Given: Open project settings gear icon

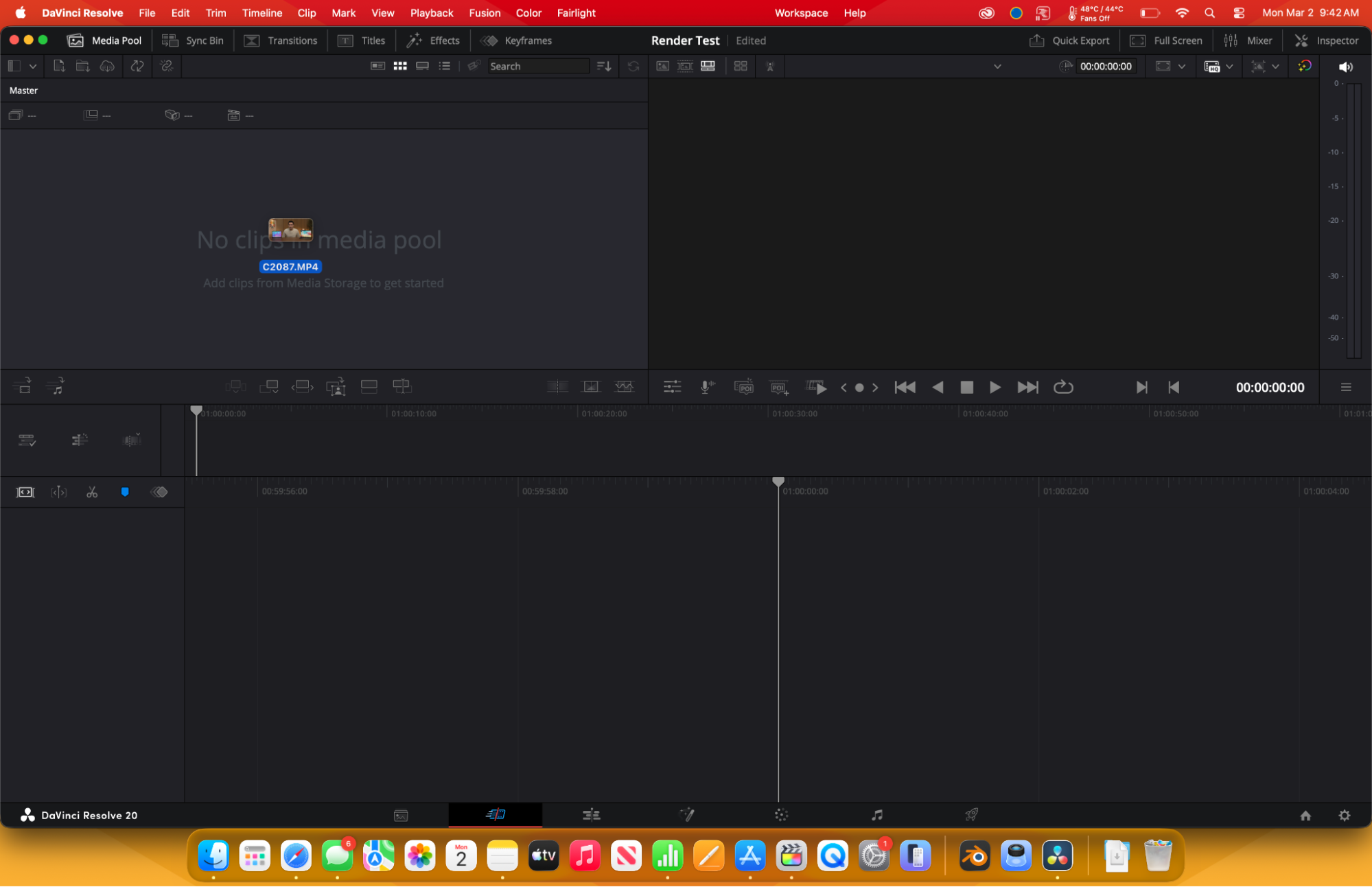Looking at the screenshot, I should coord(1344,816).
